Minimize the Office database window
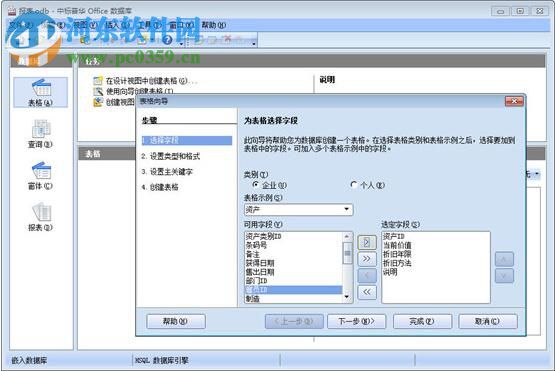This screenshot has width=555, height=371. 500,11
